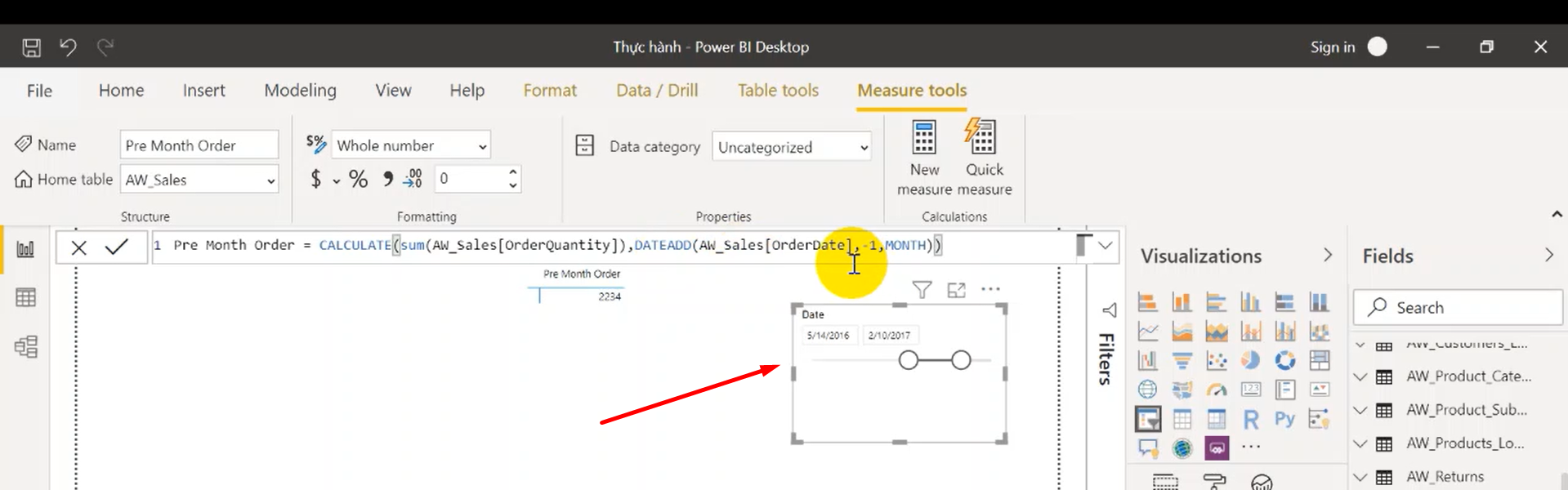The width and height of the screenshot is (1568, 490).
Task: Expand the AW_Products_Lo... table
Action: click(1360, 443)
